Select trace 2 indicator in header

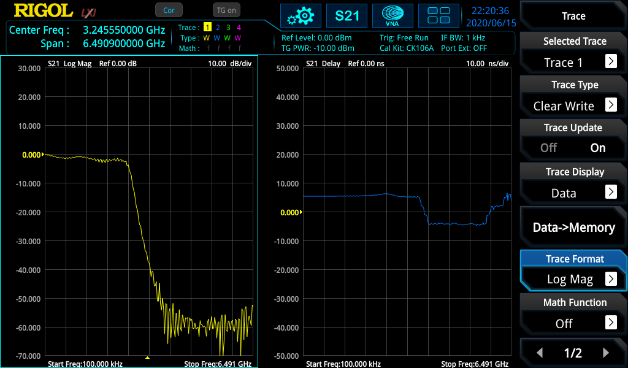[x=218, y=27]
